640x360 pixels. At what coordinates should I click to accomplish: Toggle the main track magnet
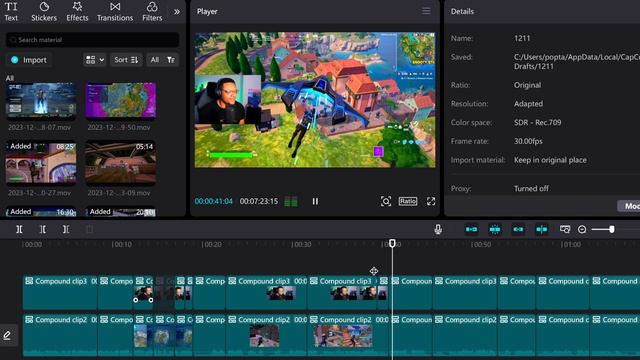click(x=471, y=229)
